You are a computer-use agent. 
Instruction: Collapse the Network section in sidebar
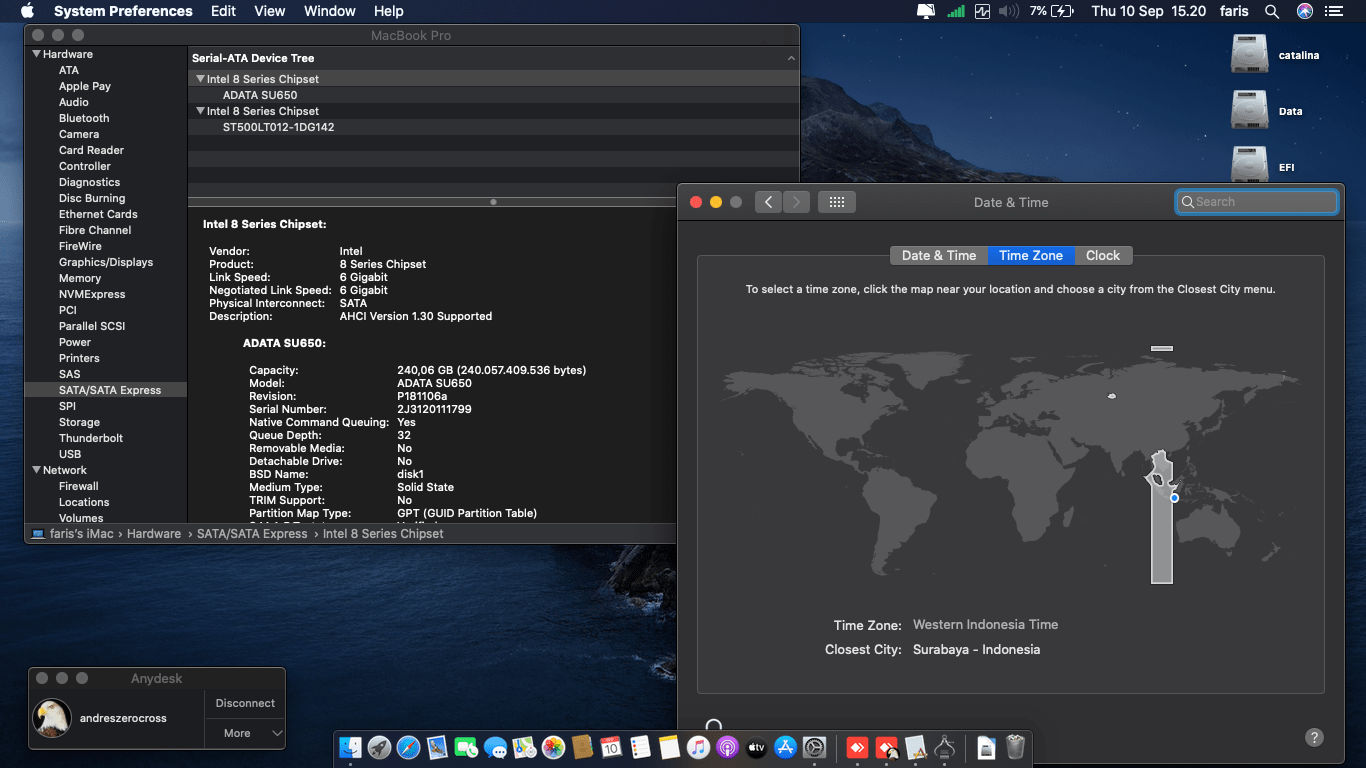[x=37, y=470]
